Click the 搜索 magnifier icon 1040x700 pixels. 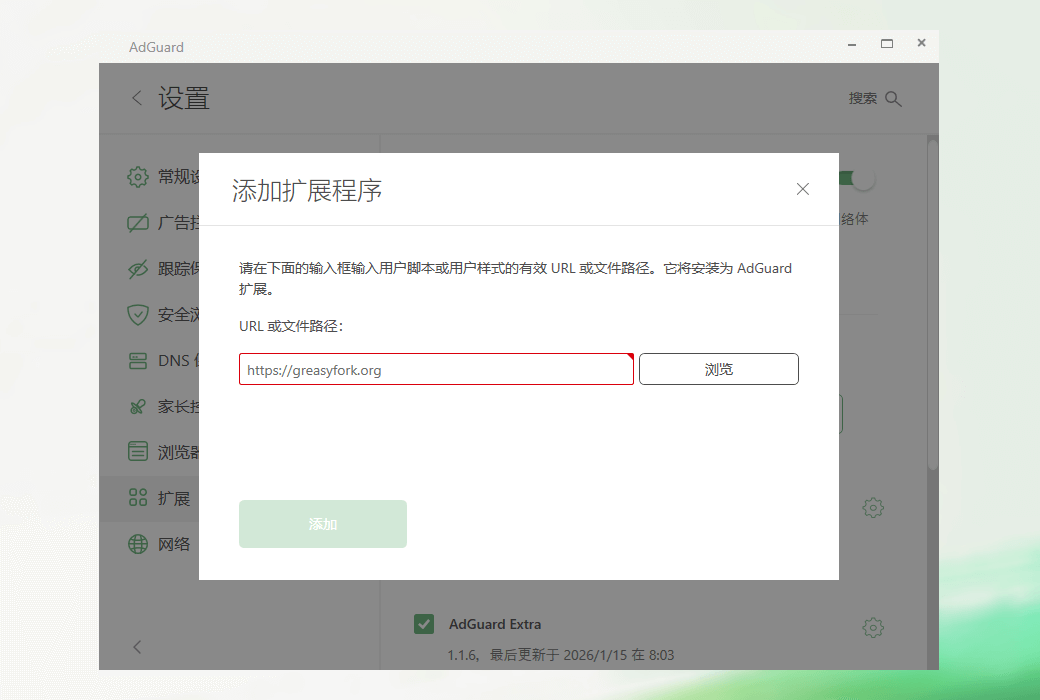[x=893, y=98]
